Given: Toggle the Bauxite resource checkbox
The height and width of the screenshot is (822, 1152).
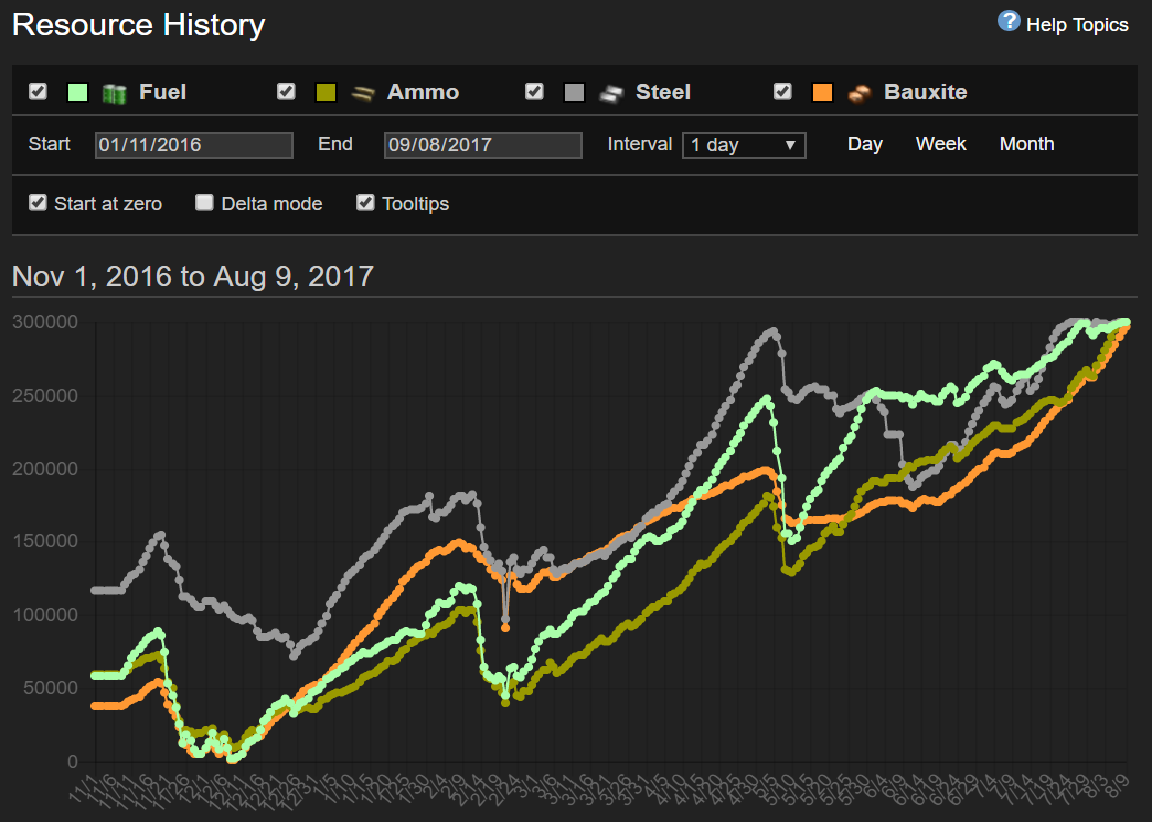Looking at the screenshot, I should click(783, 92).
